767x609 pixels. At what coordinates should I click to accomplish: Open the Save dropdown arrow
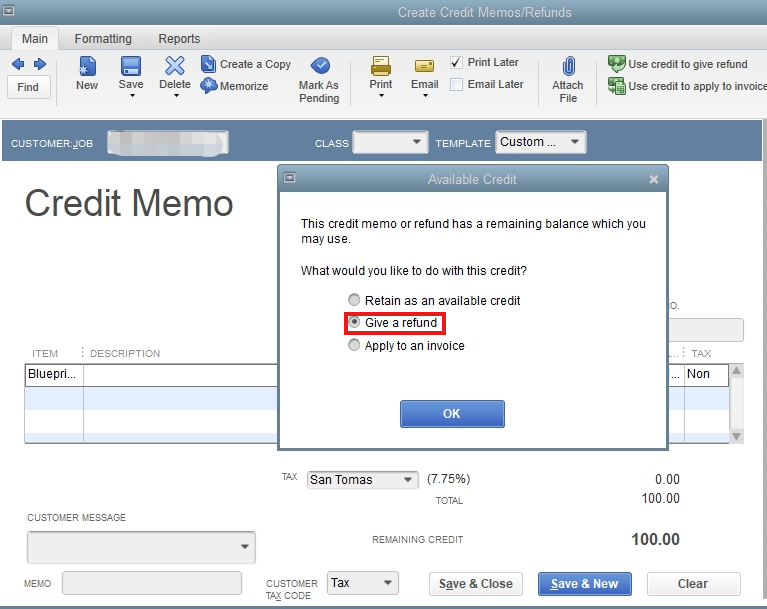132,95
